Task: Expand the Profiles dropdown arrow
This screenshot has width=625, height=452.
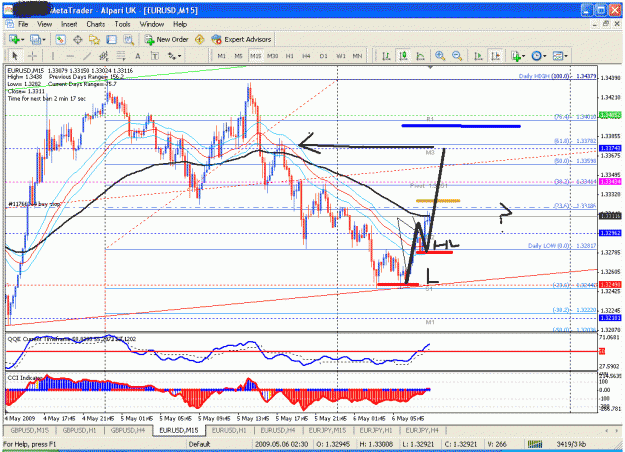Action: point(44,40)
